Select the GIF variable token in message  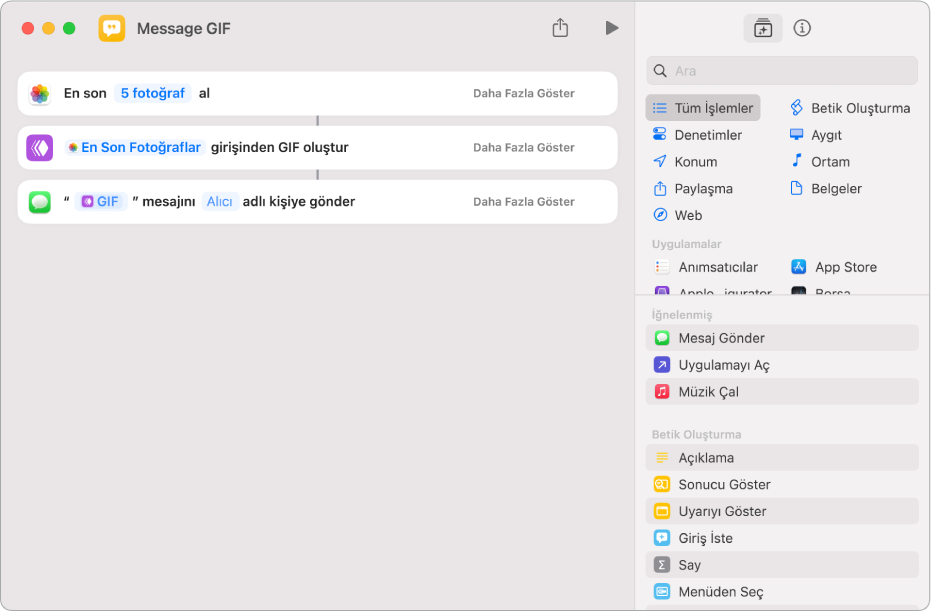click(100, 201)
